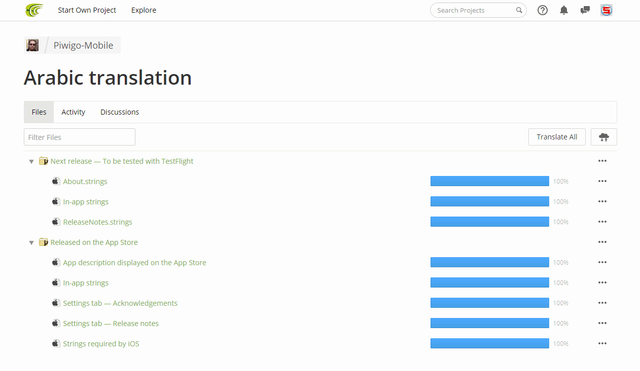Image resolution: width=640 pixels, height=371 pixels.
Task: Open the Explore menu item
Action: click(144, 10)
